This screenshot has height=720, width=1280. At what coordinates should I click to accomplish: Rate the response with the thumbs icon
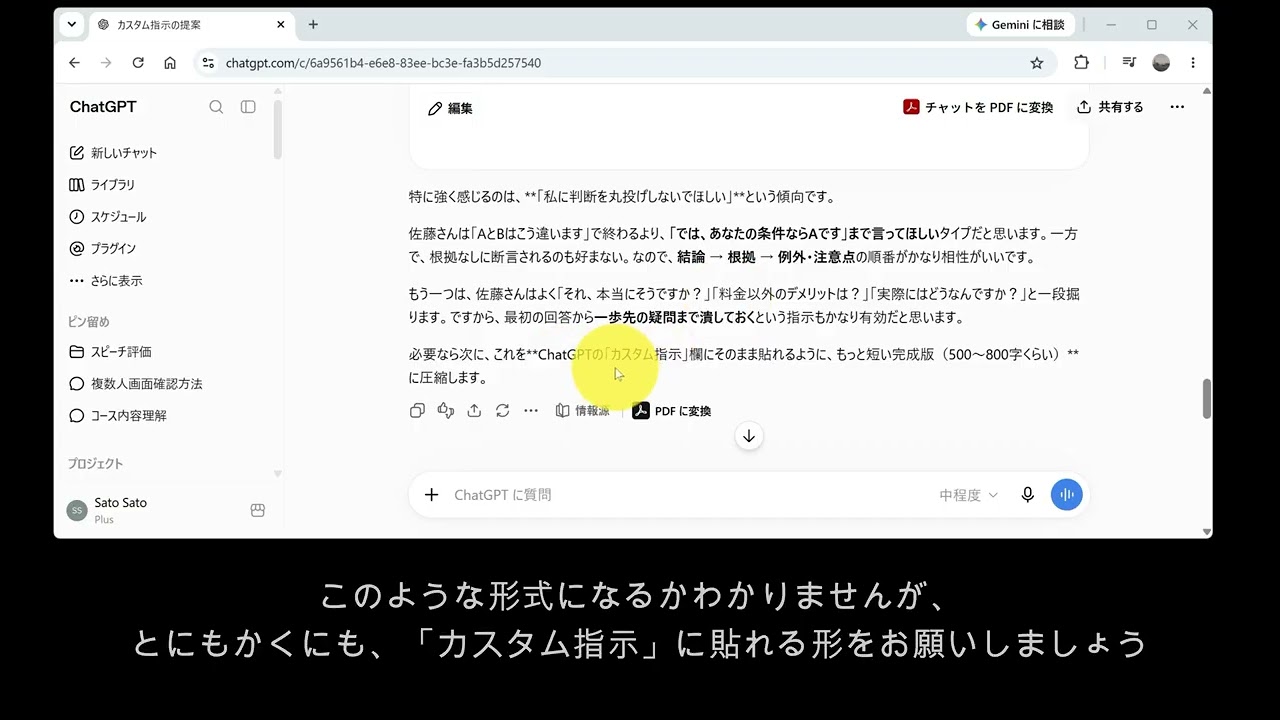click(446, 410)
